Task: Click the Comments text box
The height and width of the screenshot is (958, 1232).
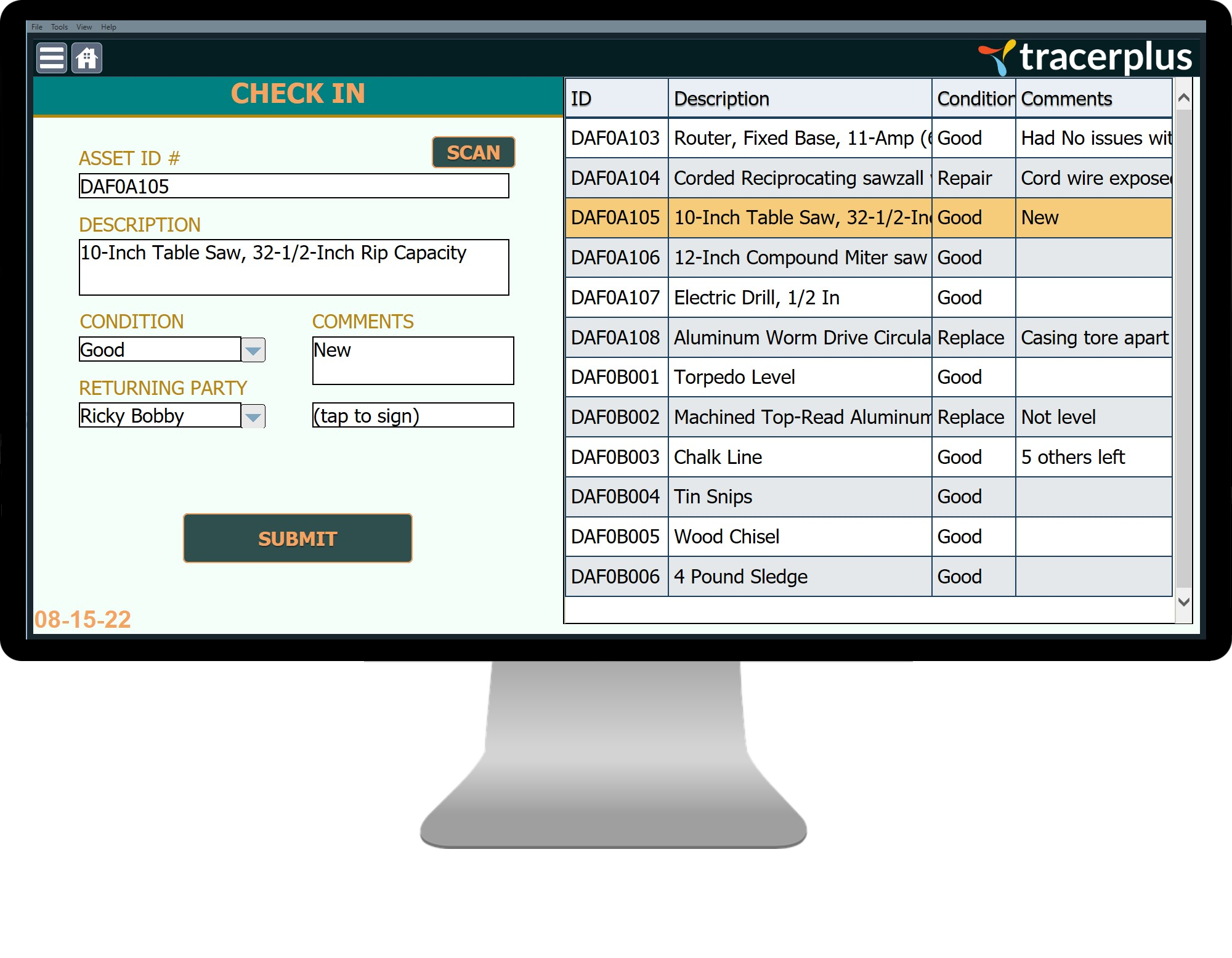Action: [413, 360]
